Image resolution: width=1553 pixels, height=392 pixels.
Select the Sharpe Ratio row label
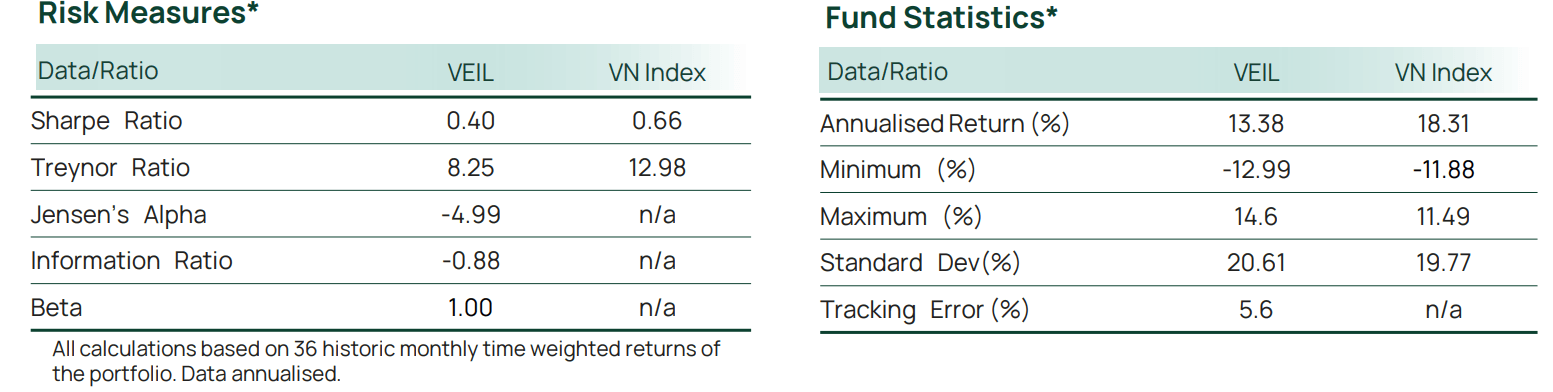107,121
